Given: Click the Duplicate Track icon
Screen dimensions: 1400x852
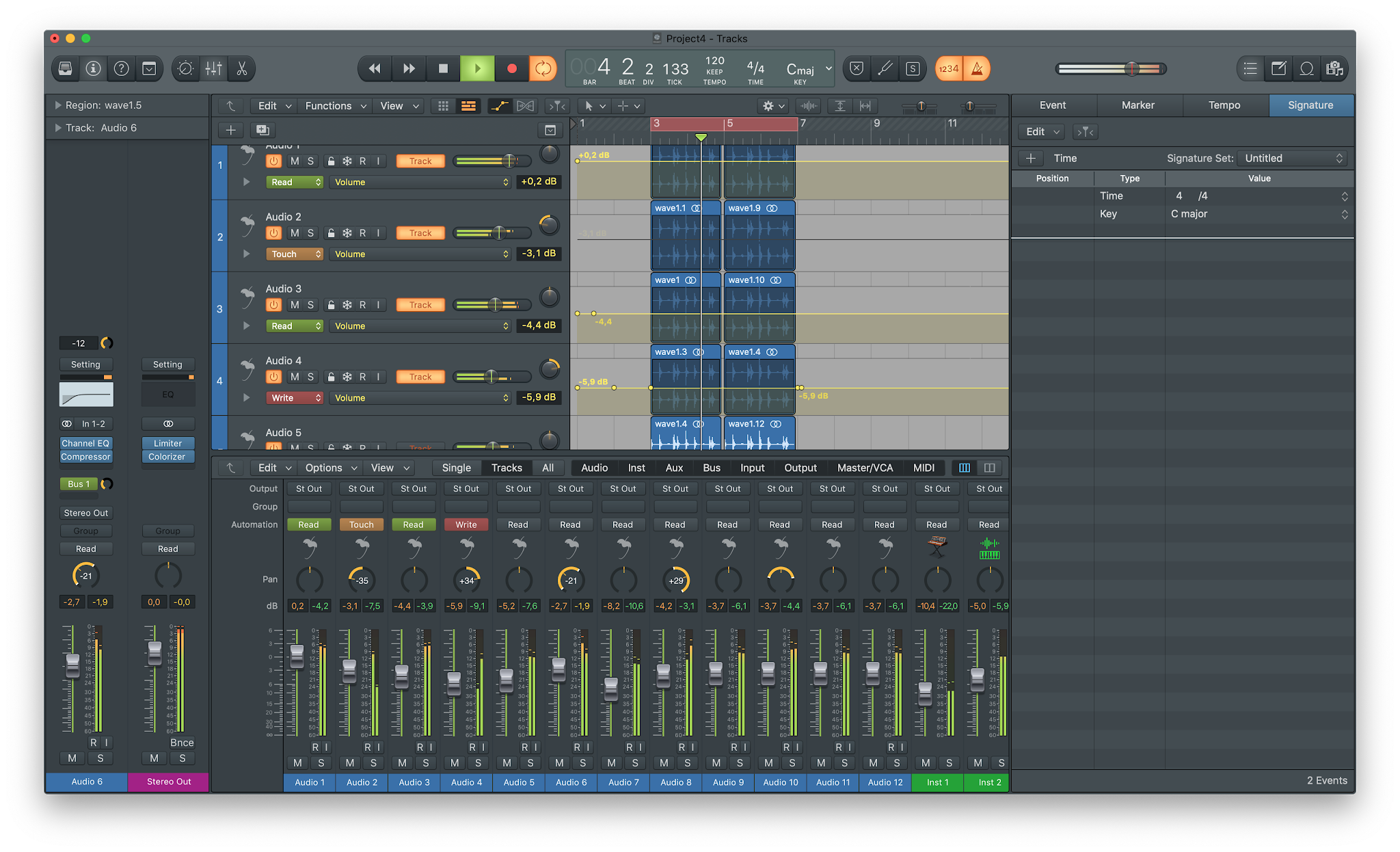Looking at the screenshot, I should coord(262,130).
